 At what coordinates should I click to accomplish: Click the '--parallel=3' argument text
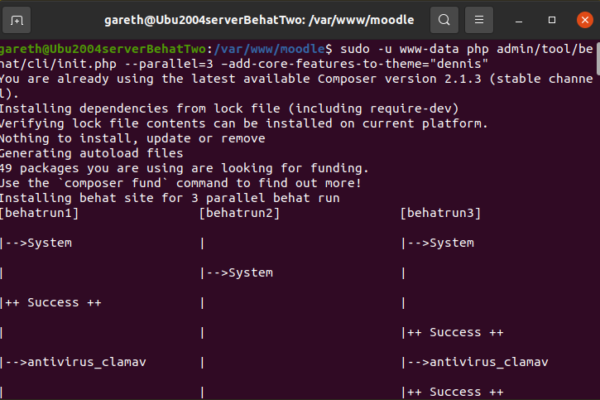click(x=168, y=64)
